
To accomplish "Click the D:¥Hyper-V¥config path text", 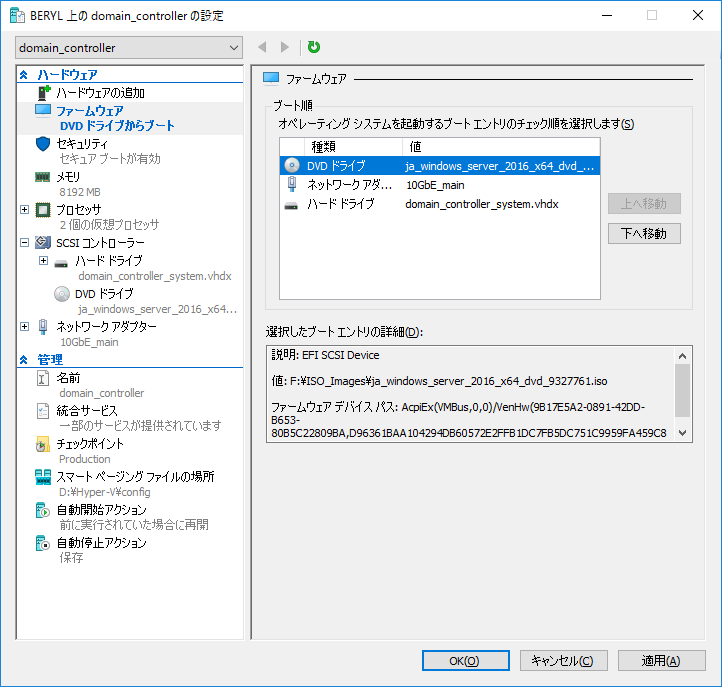I will (x=105, y=492).
